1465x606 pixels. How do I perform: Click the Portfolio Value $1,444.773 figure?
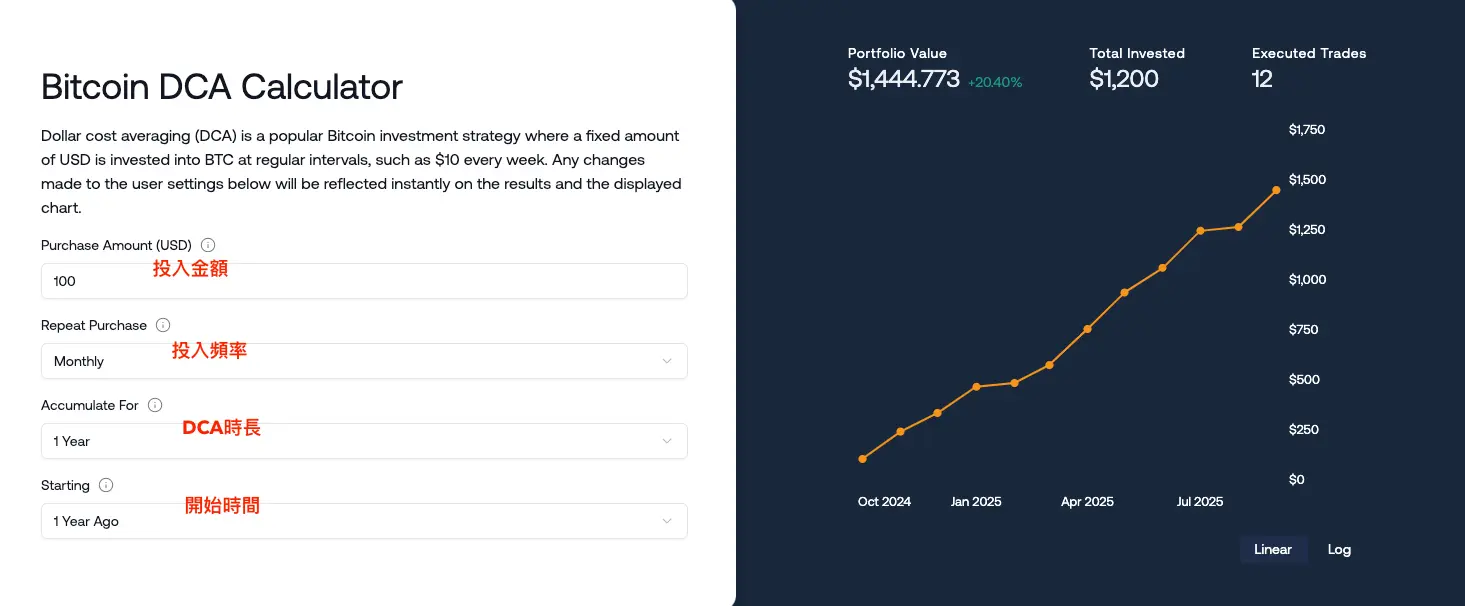point(903,80)
